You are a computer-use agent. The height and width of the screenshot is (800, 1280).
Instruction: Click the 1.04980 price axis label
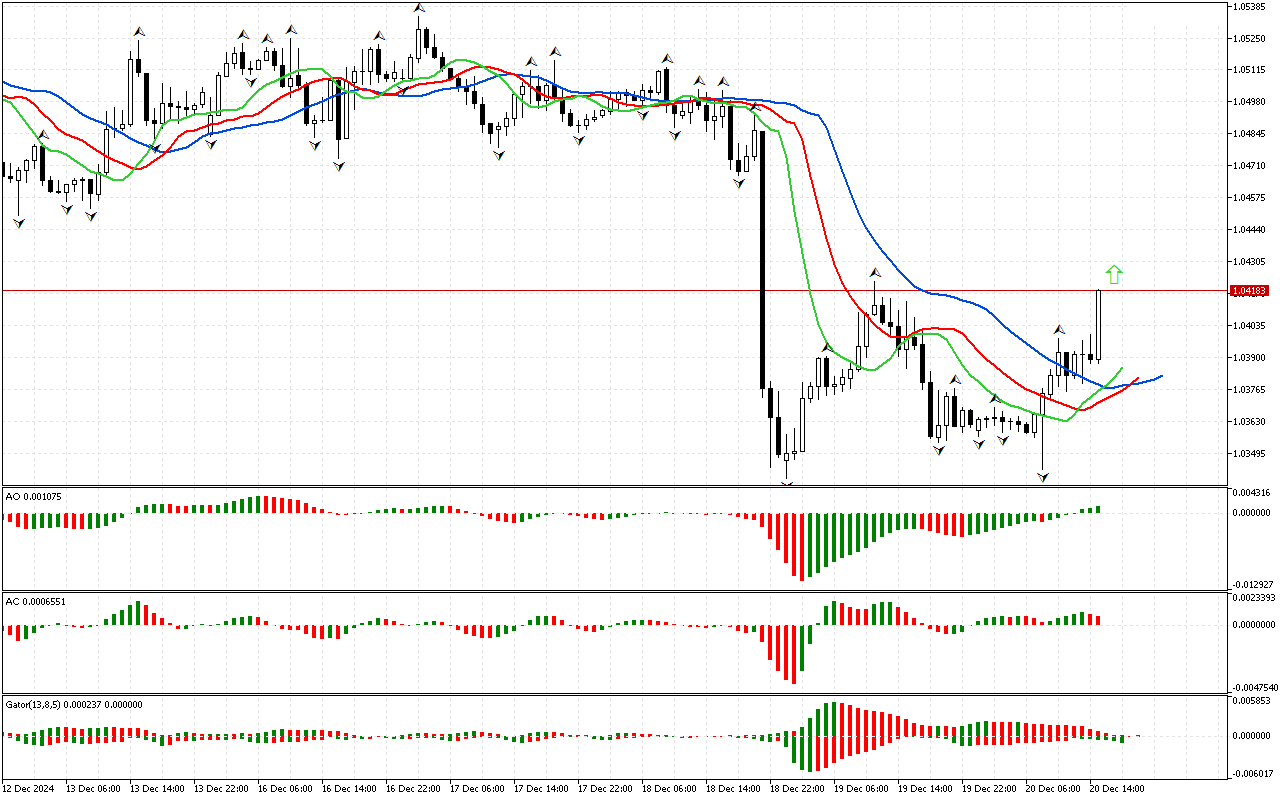[x=1250, y=102]
